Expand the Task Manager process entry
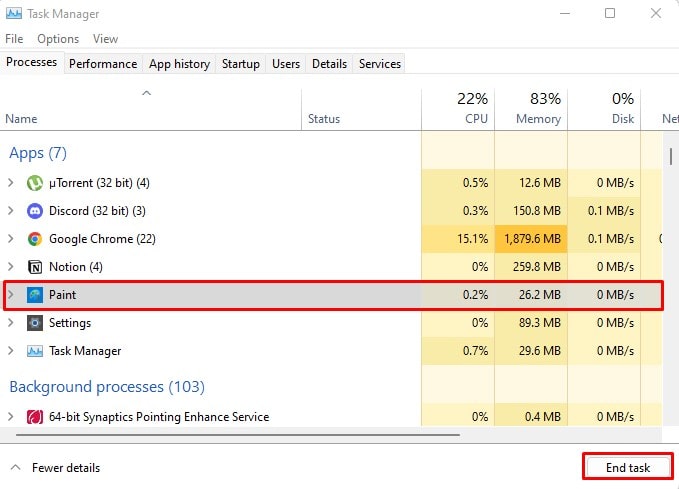679x489 pixels. pyautogui.click(x=11, y=351)
